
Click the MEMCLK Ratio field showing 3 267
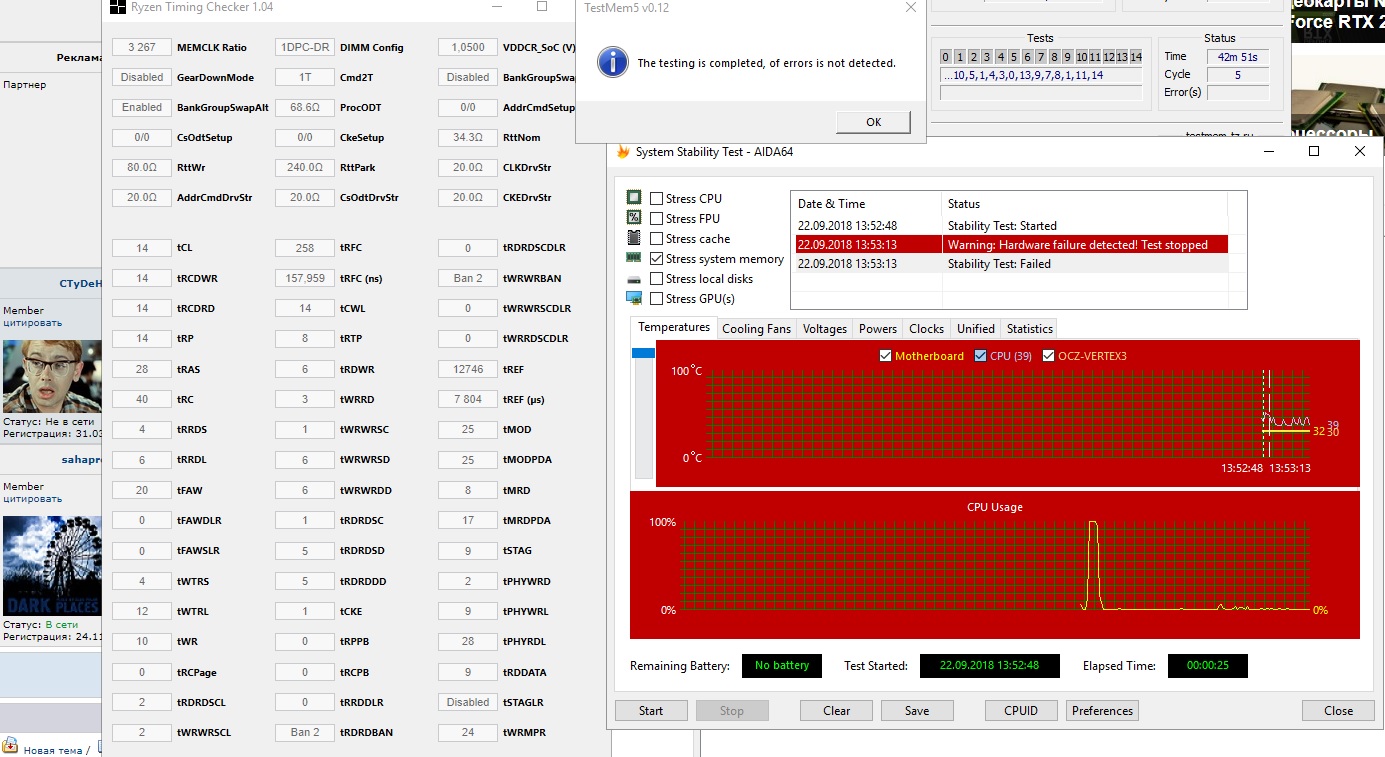click(x=142, y=47)
